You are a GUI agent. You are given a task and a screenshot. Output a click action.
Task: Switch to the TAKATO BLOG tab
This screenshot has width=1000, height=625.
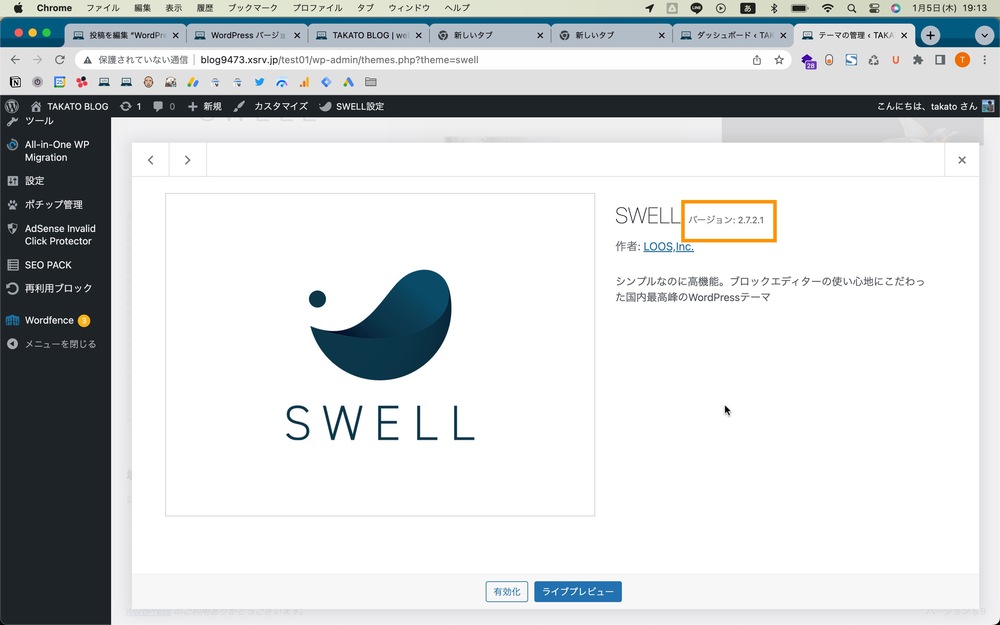click(x=369, y=35)
